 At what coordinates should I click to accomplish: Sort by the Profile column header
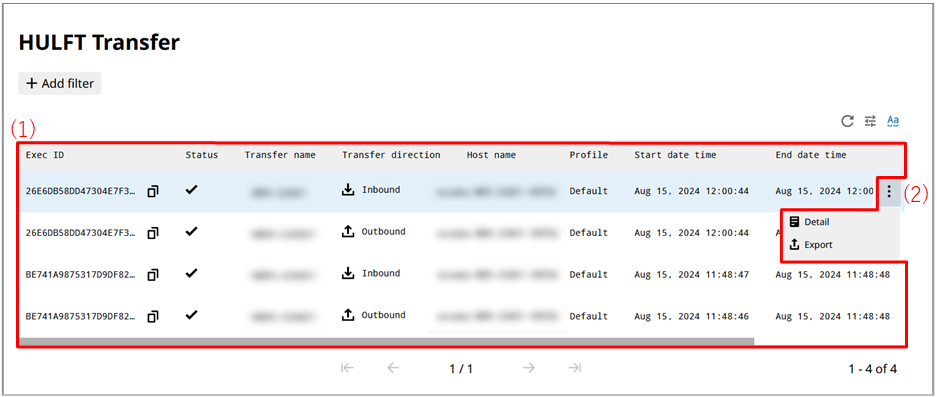(589, 155)
